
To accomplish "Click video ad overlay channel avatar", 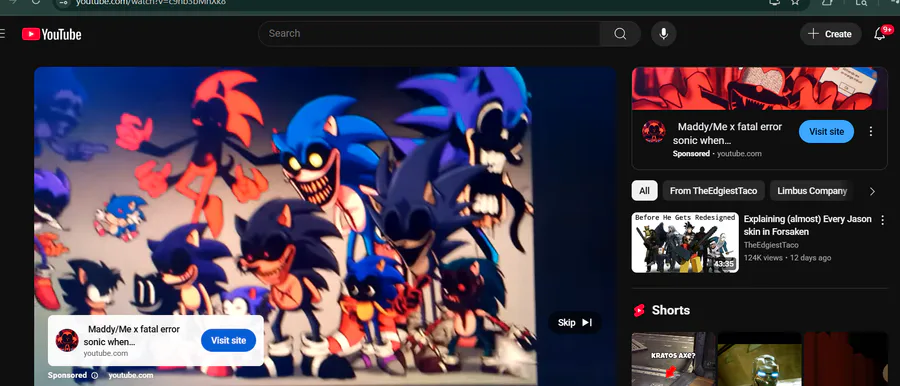I will pos(67,340).
